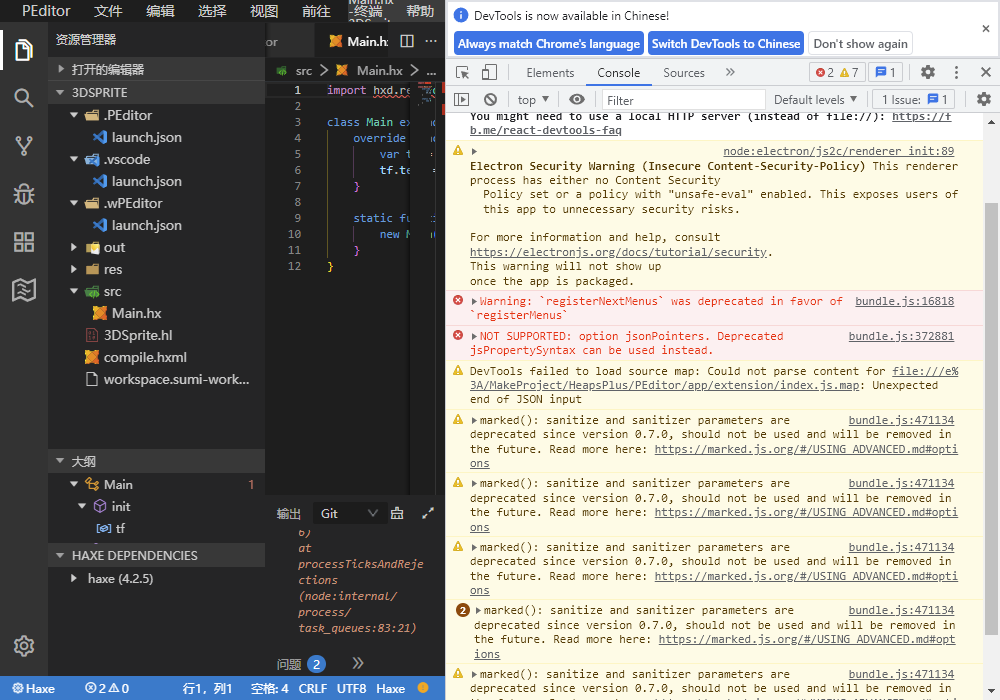
Task: Click the clear console icon
Action: click(490, 99)
